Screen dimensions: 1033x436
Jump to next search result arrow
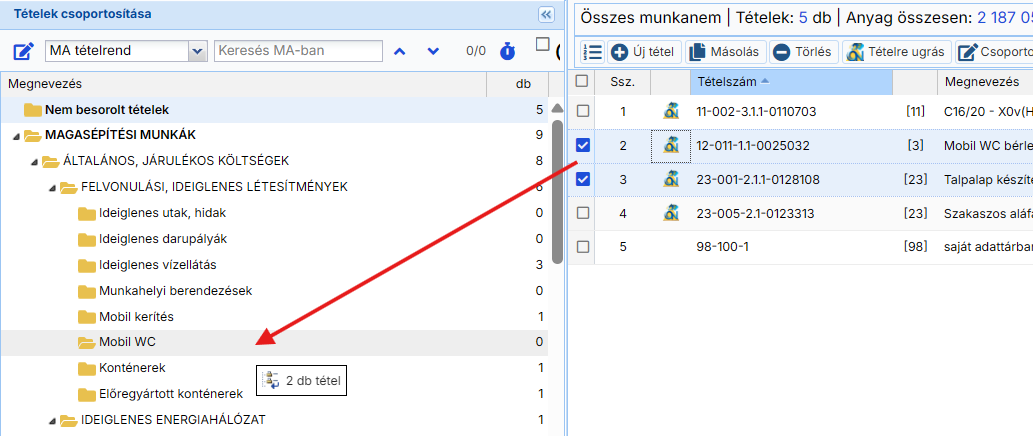(433, 51)
